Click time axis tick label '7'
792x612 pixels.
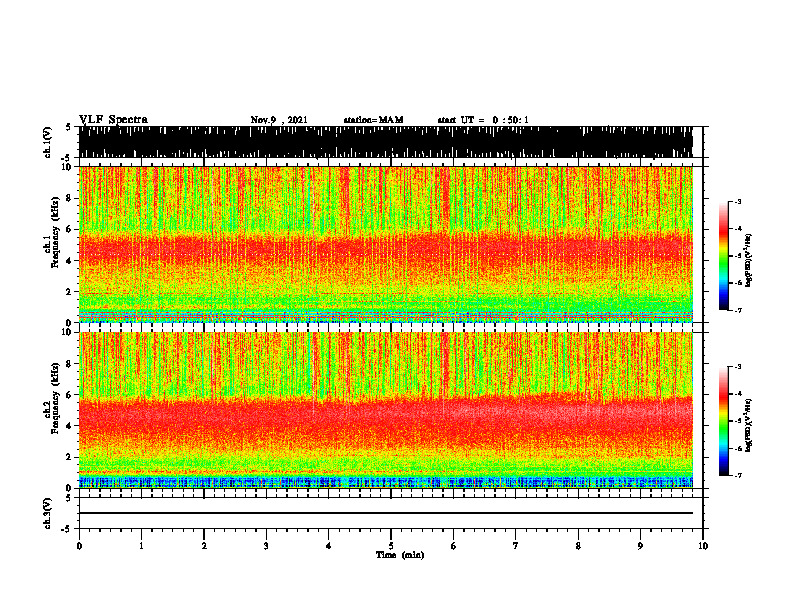click(x=516, y=546)
